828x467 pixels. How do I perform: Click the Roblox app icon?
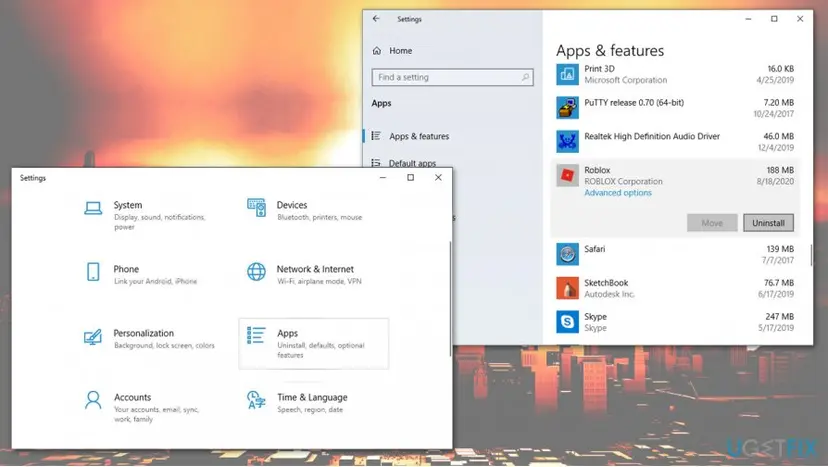pos(567,175)
